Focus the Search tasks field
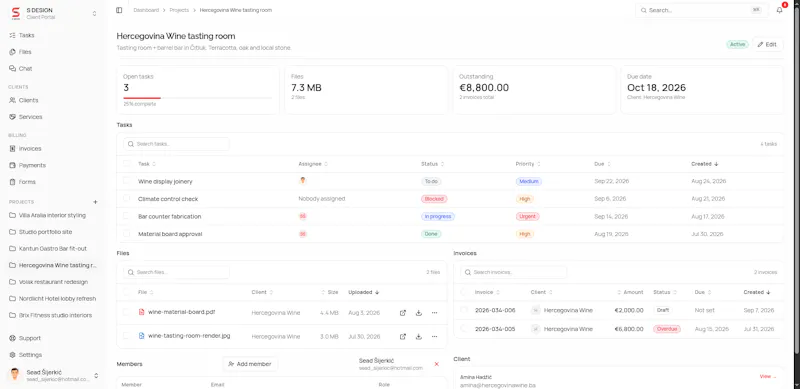800x389 pixels. tap(176, 144)
